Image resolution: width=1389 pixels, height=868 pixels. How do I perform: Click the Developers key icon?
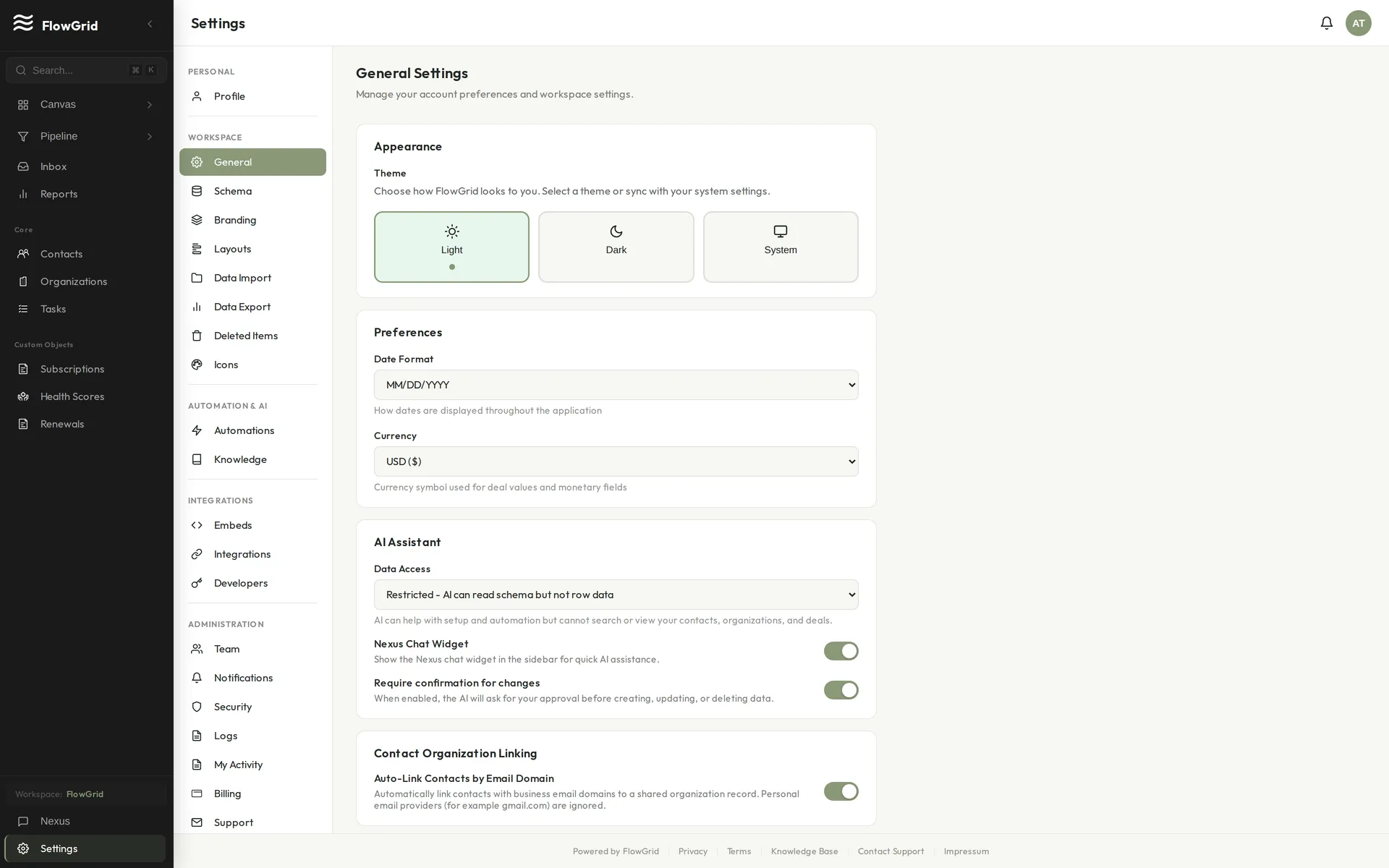point(197,583)
